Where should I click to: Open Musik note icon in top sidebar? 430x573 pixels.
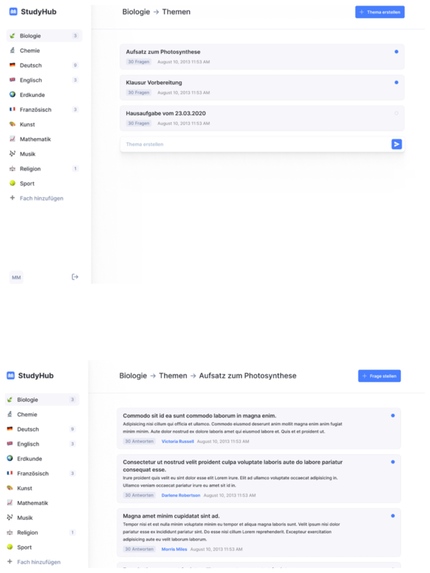coord(12,153)
